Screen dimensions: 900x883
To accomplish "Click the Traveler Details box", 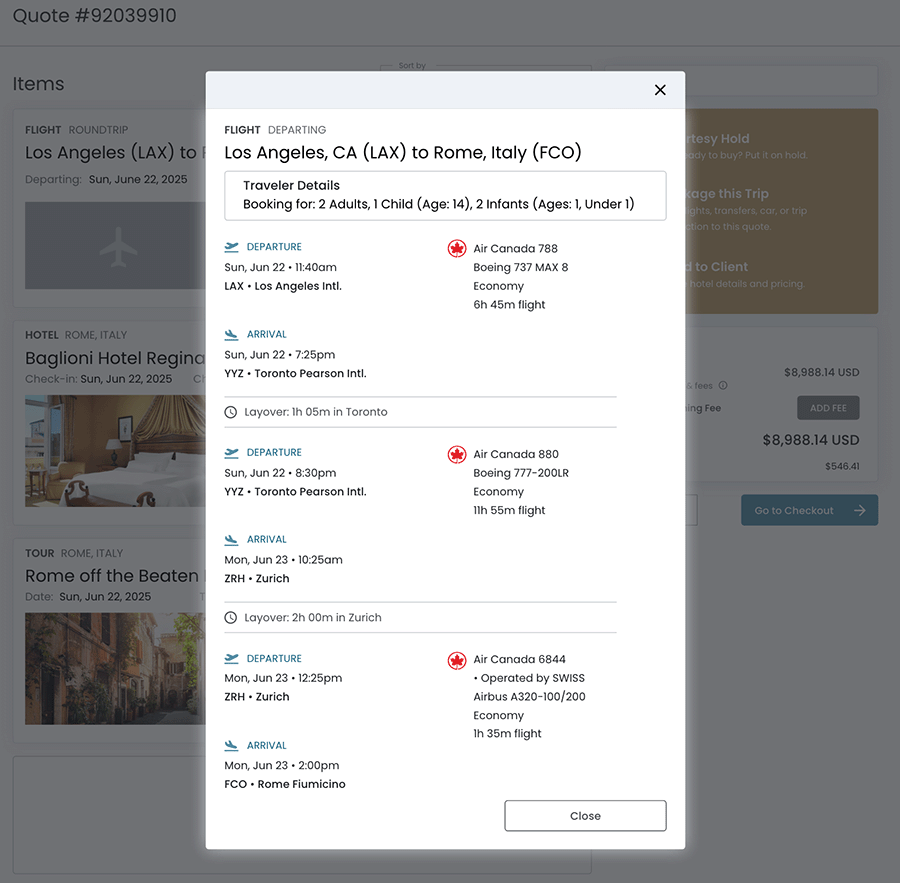I will (445, 195).
